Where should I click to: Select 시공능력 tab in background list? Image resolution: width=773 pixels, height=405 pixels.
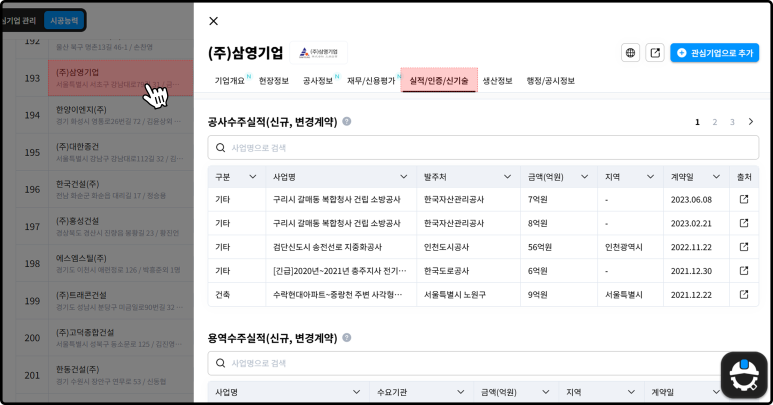(x=64, y=21)
